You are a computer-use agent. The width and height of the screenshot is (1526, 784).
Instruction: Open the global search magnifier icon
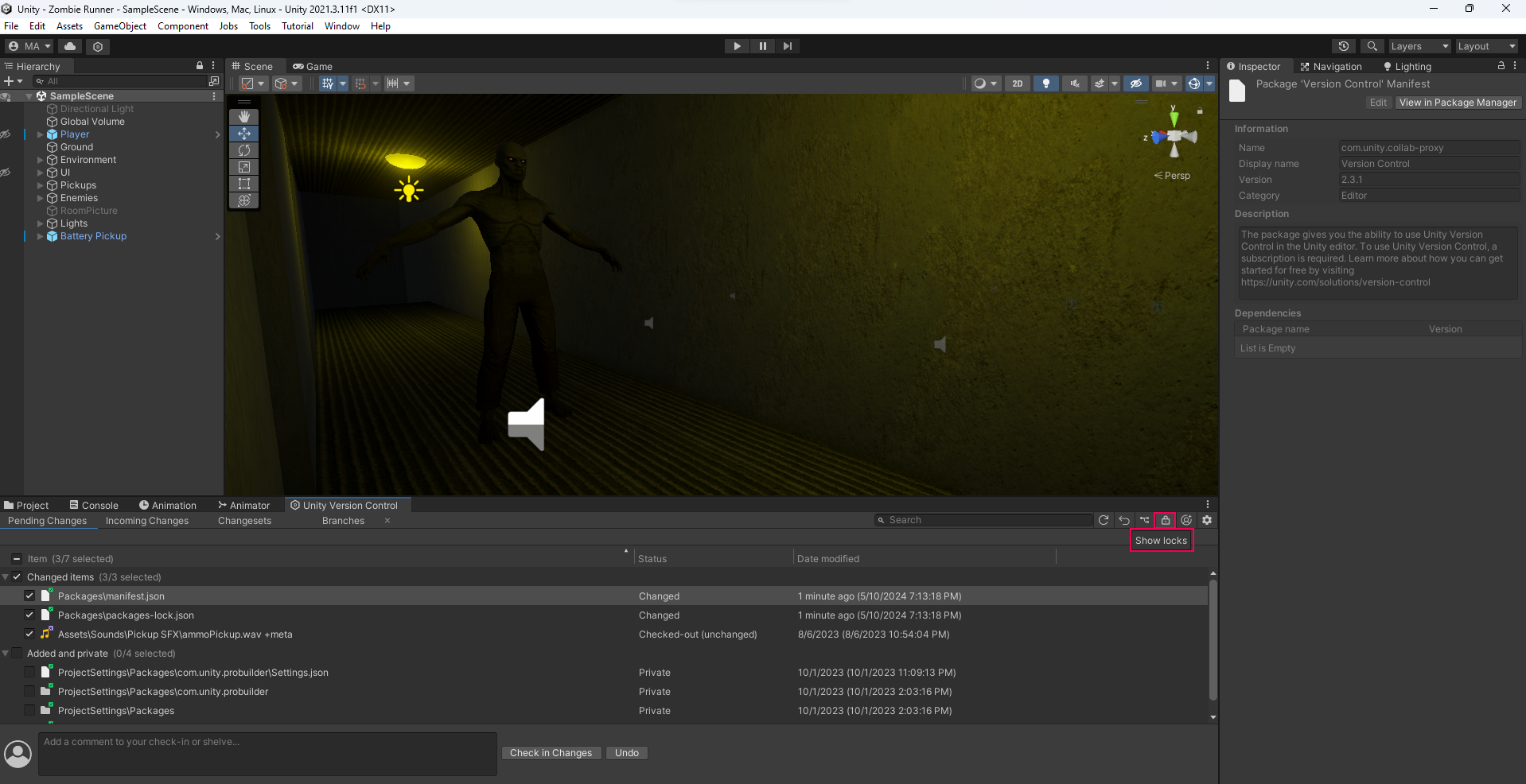tap(1372, 46)
